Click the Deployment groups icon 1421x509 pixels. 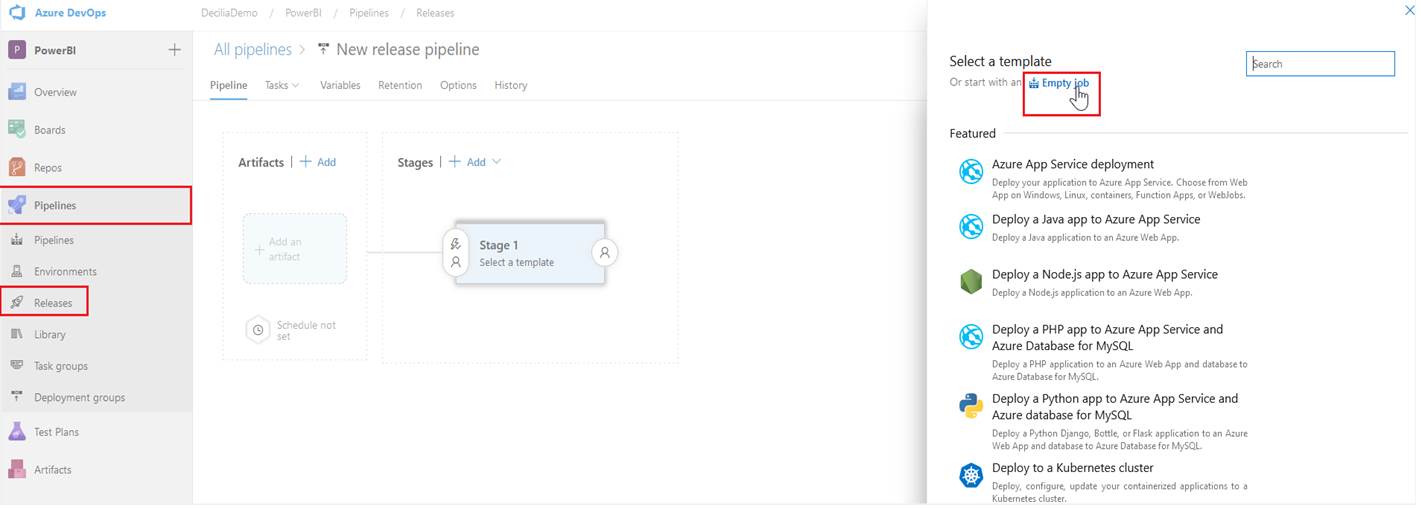(16, 397)
